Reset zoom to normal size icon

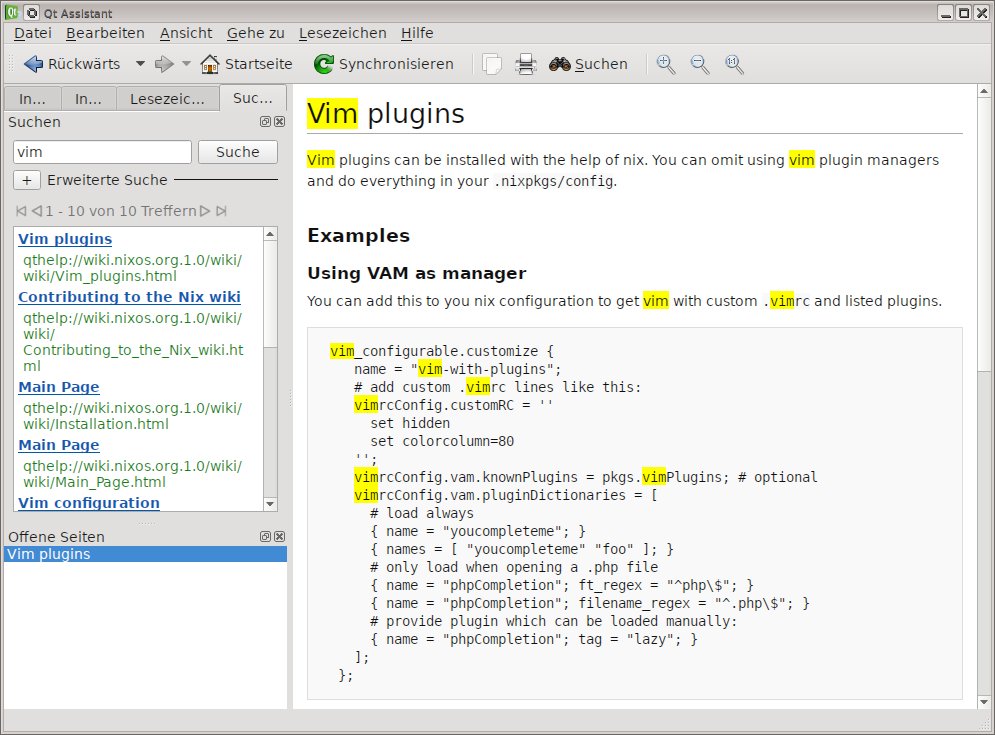(734, 64)
